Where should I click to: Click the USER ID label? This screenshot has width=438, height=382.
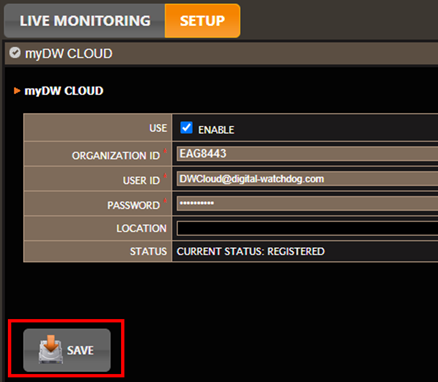point(141,180)
